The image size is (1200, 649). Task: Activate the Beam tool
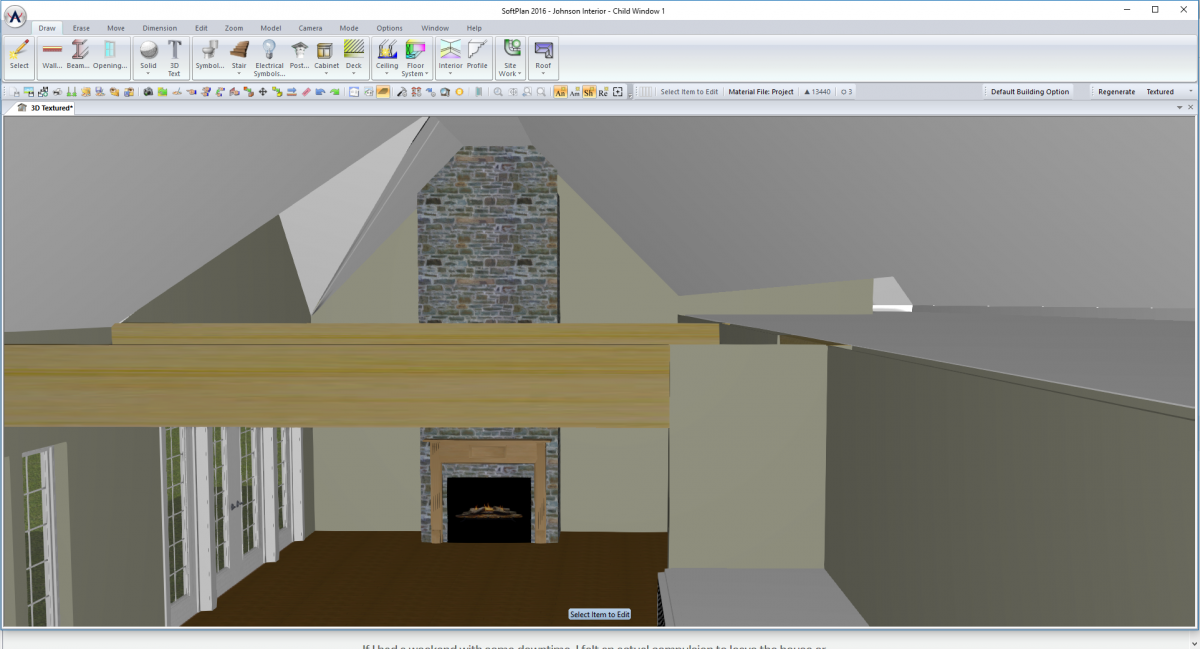[79, 57]
